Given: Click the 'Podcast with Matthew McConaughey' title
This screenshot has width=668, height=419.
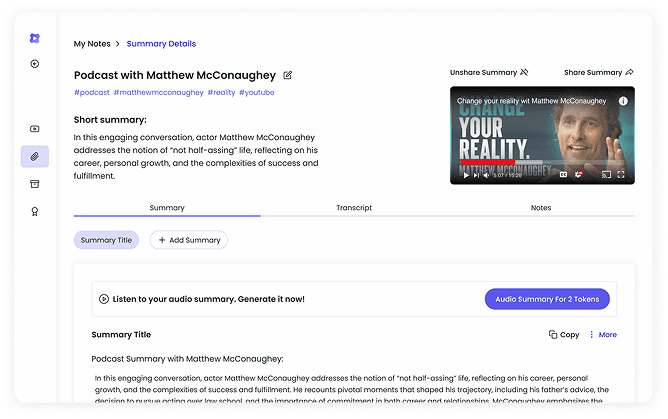Looking at the screenshot, I should point(175,75).
